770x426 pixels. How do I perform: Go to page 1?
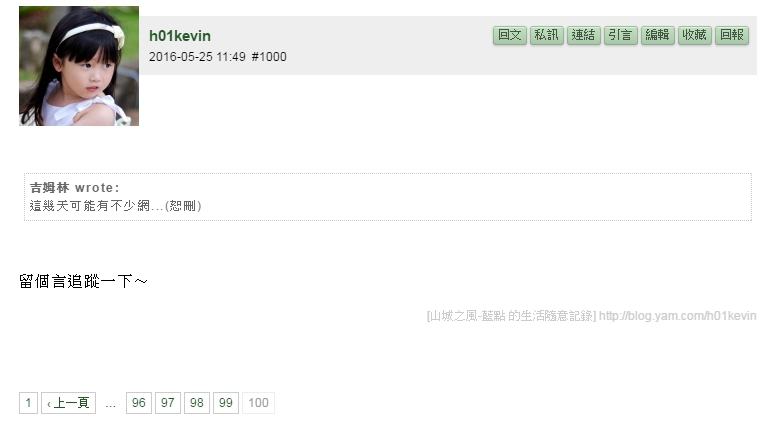(28, 403)
